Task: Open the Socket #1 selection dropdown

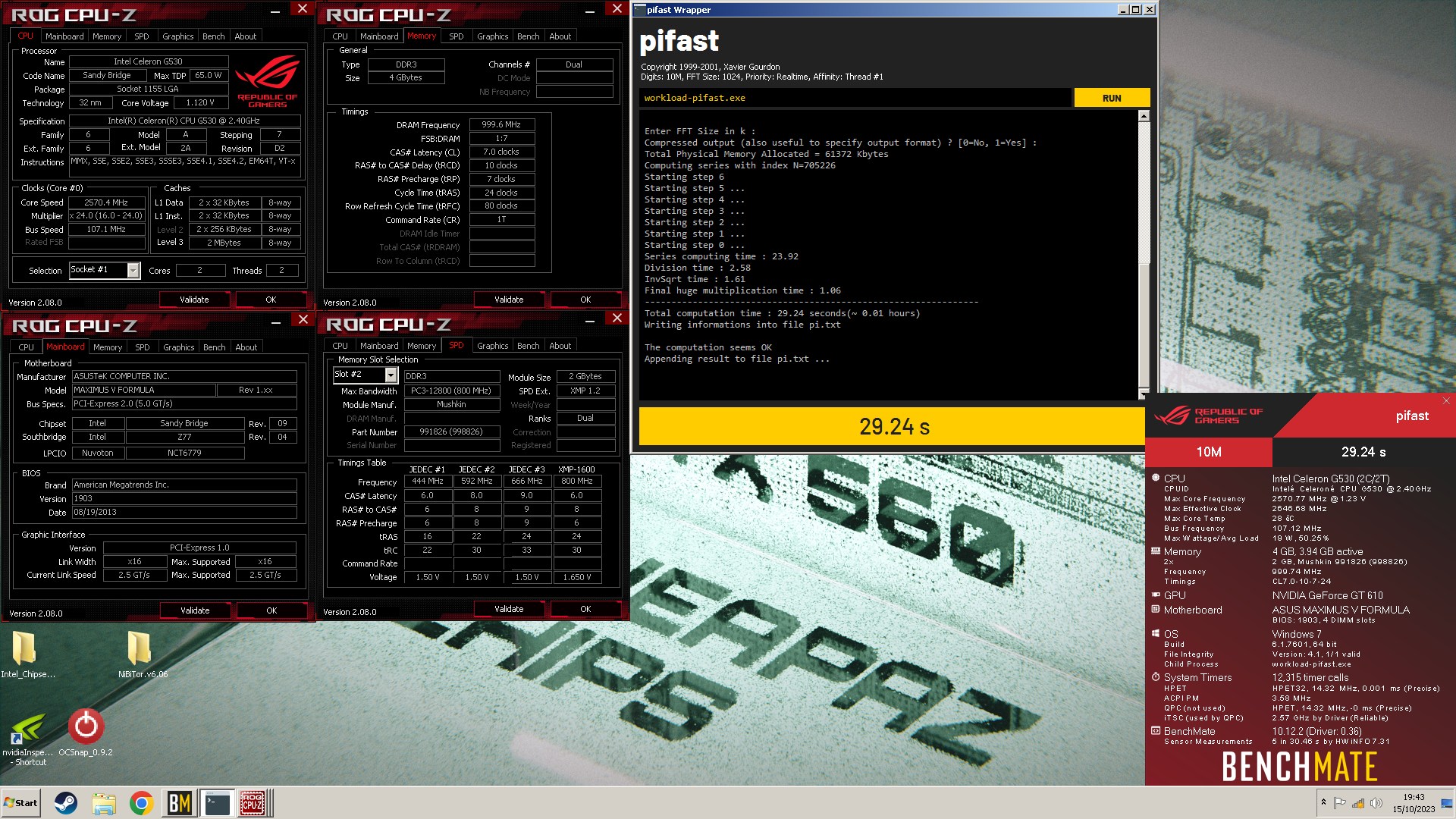Action: [x=133, y=271]
